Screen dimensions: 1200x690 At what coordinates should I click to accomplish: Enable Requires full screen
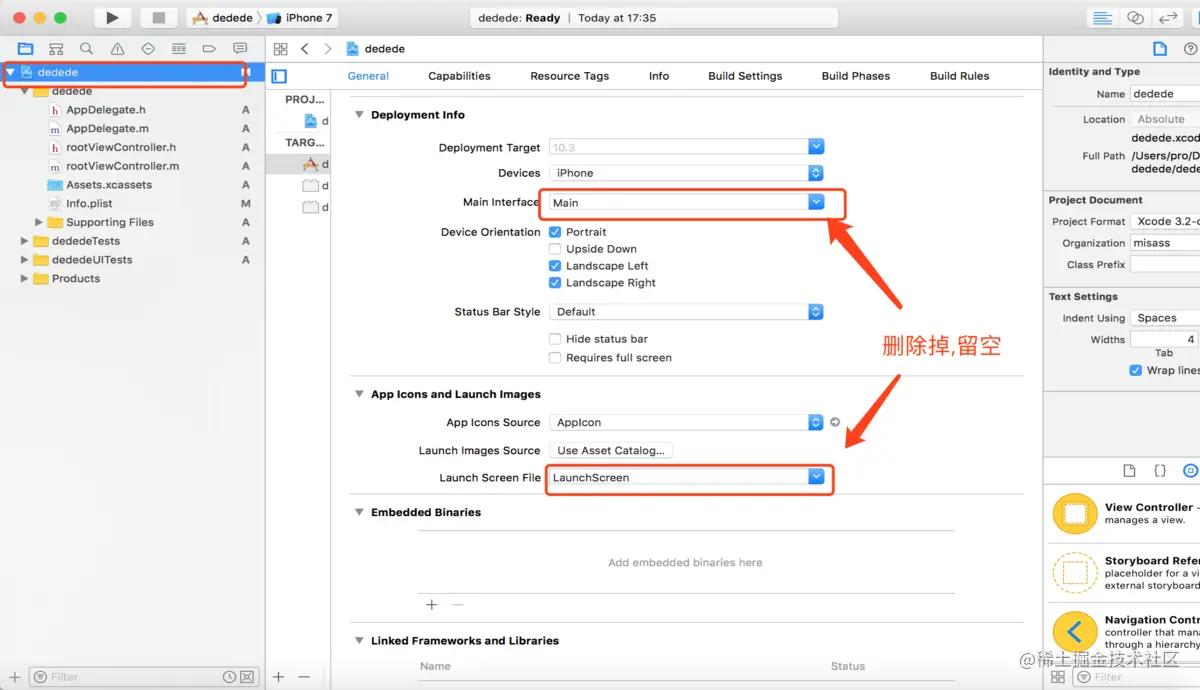[x=555, y=358]
